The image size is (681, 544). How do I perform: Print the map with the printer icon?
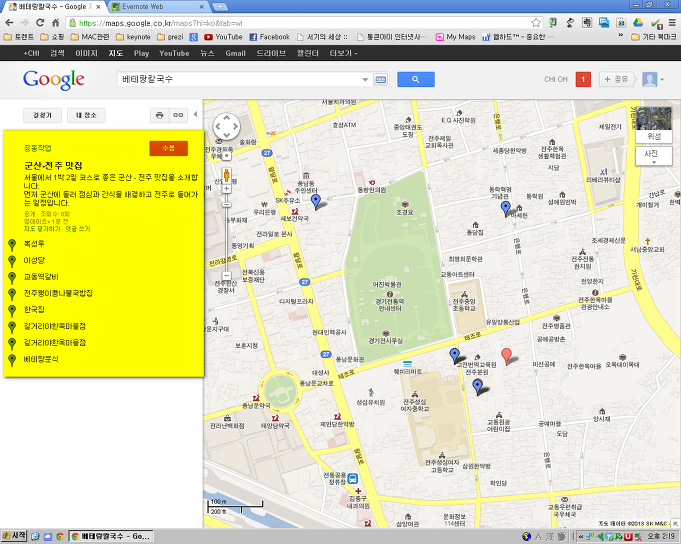pos(159,115)
